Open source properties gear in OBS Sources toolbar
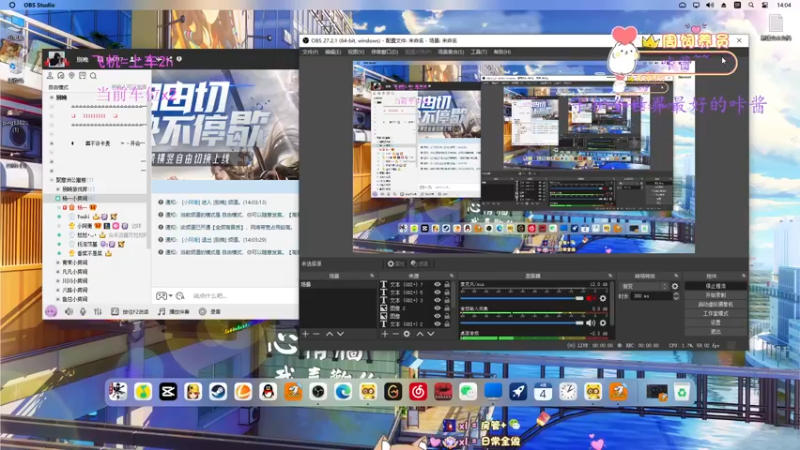Screen dimensions: 800x450 407,334
